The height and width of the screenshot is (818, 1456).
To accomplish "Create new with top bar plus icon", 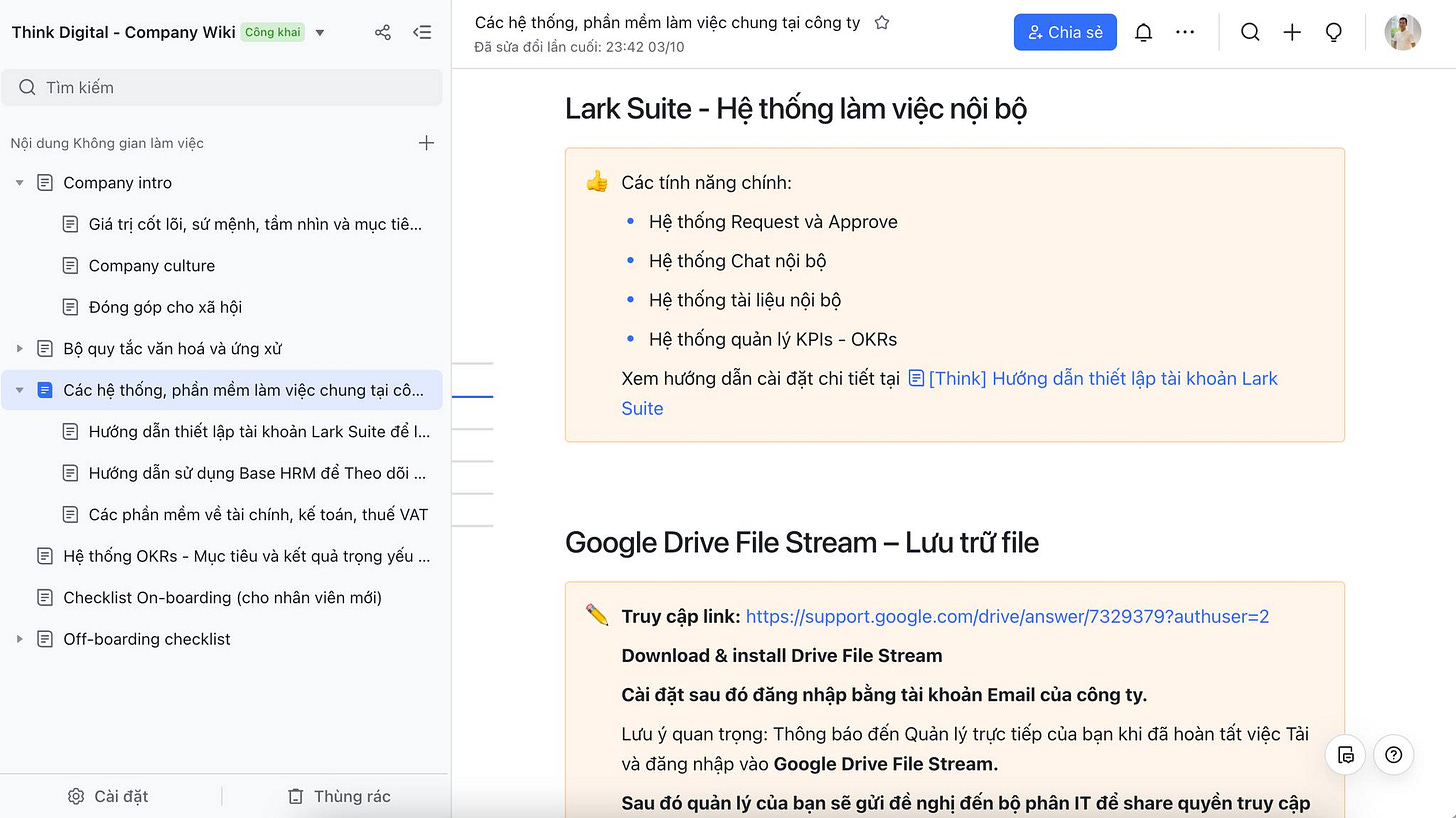I will click(x=1292, y=32).
